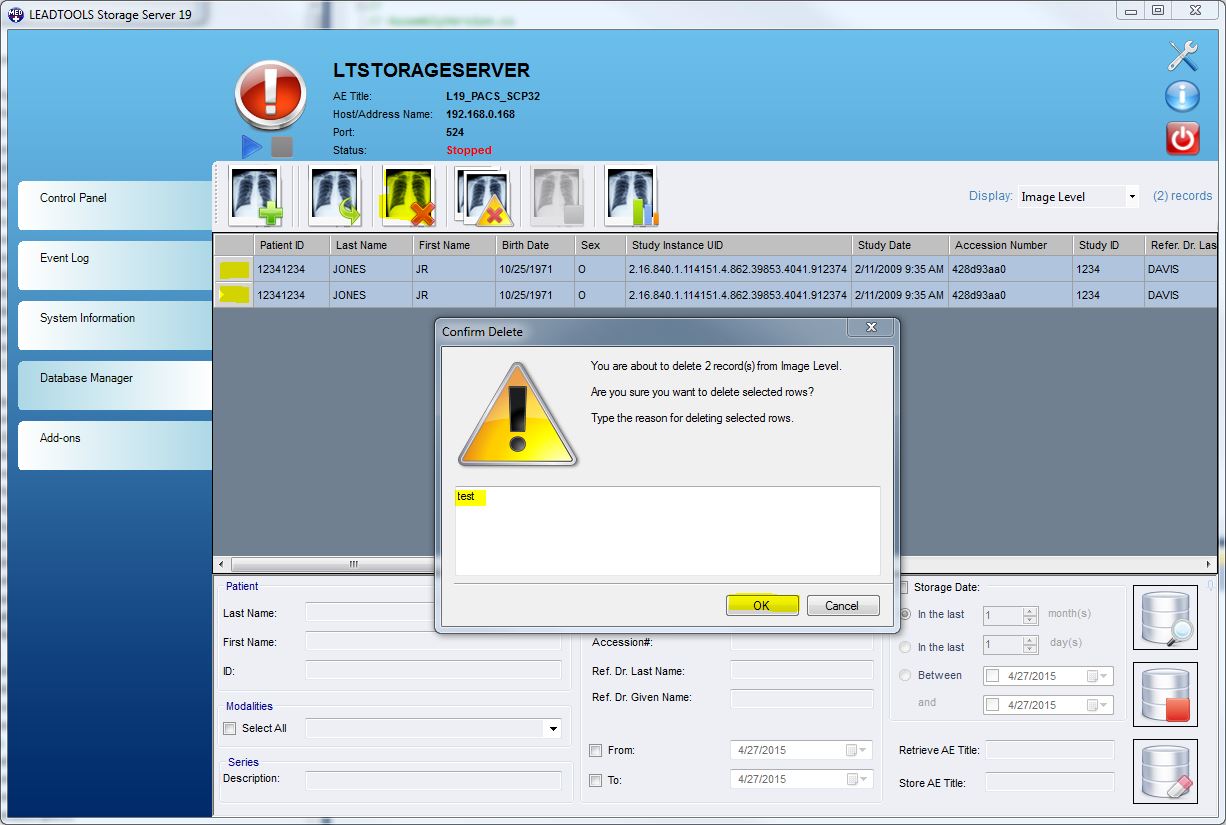Open the Between date picker dropdown

[x=1099, y=676]
